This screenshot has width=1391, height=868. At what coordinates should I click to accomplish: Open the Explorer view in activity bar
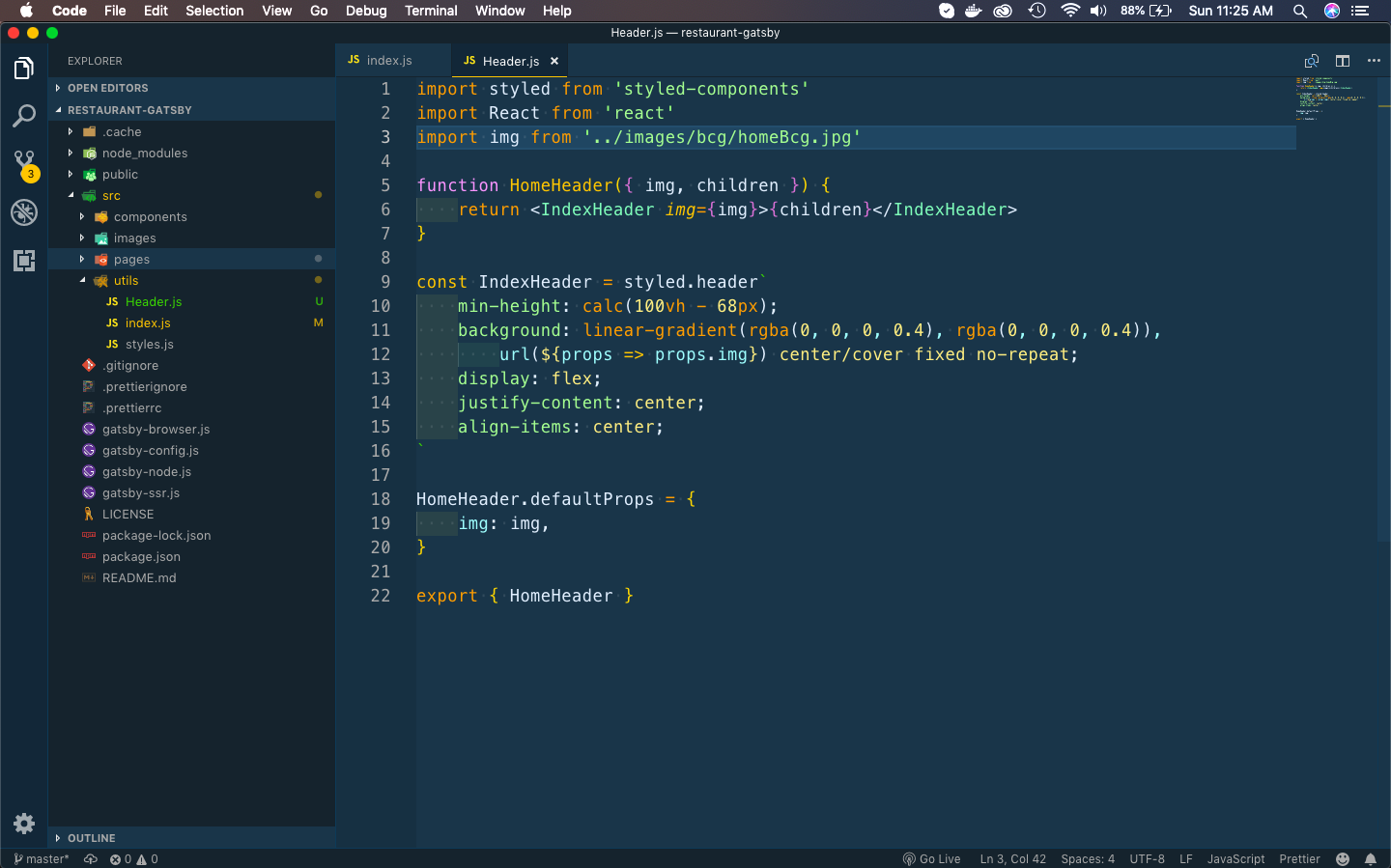pyautogui.click(x=24, y=69)
